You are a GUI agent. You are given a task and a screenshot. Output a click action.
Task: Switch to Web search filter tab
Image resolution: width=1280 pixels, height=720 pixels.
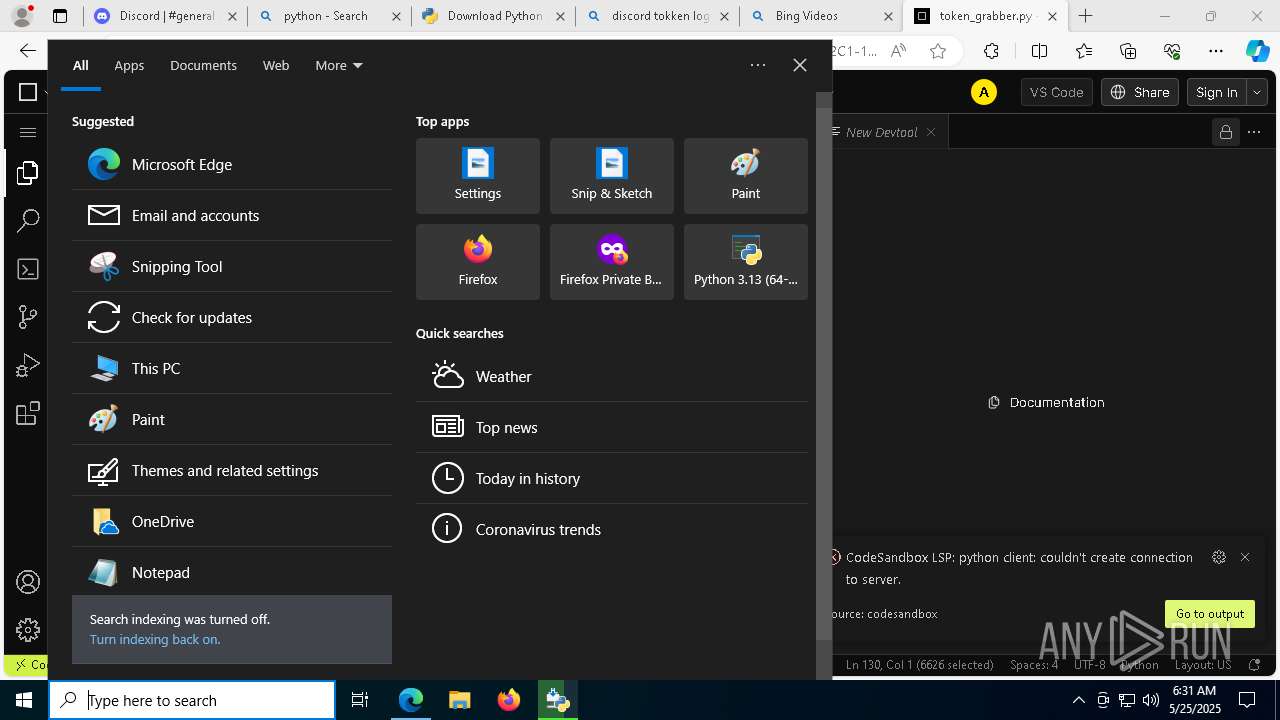pos(276,65)
